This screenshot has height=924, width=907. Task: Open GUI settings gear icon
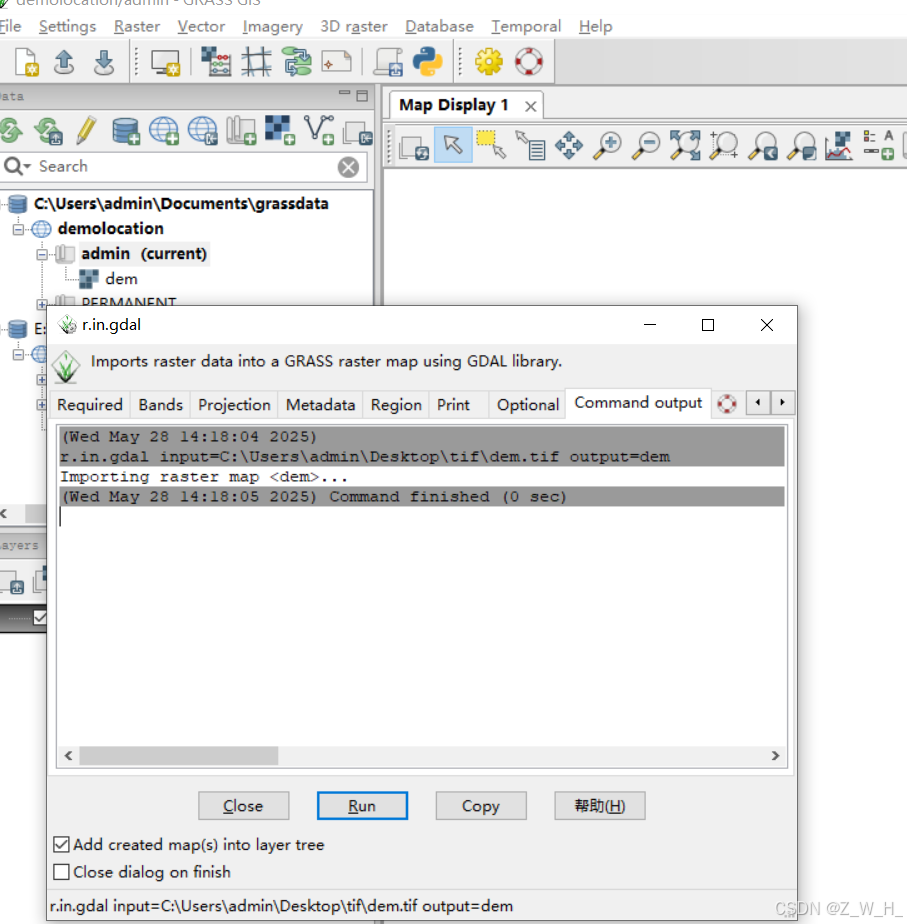[489, 62]
